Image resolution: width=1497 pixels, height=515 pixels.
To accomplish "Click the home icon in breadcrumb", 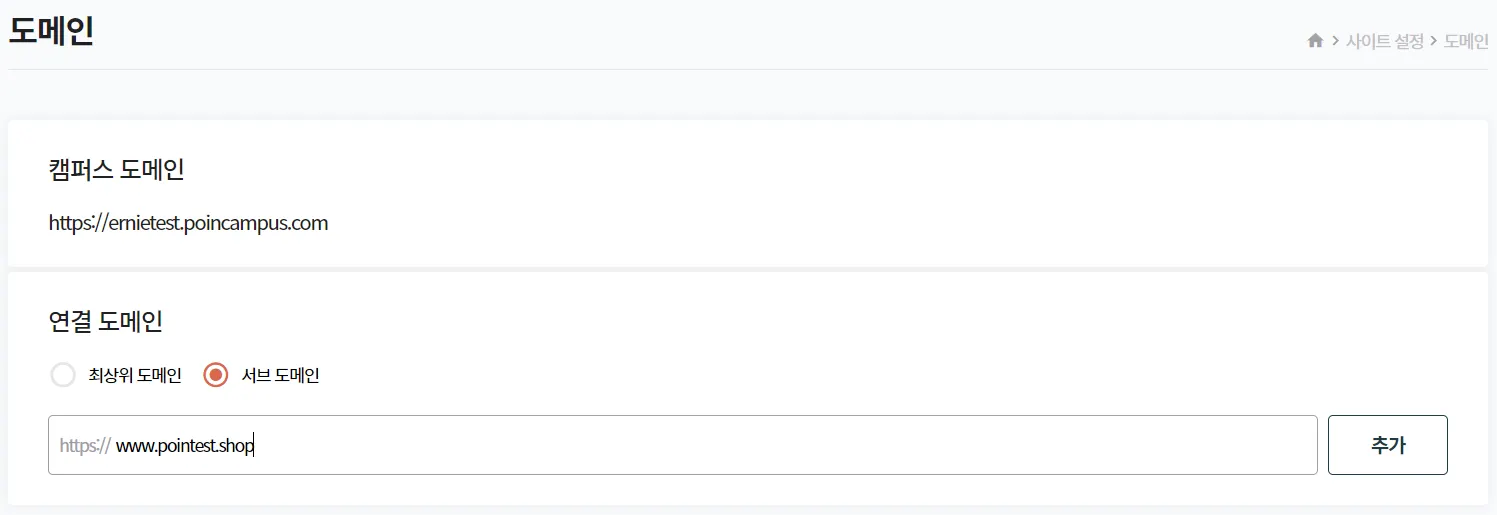I will 1315,41.
